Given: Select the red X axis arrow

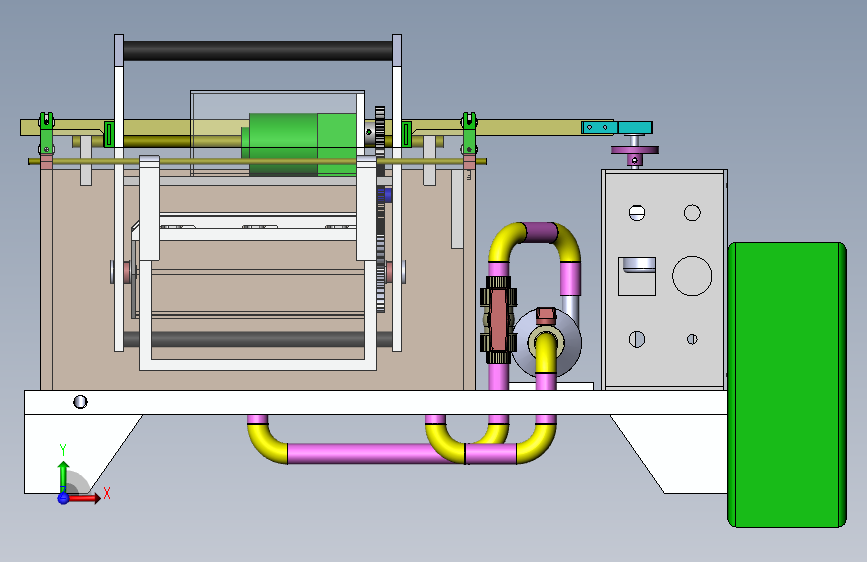Looking at the screenshot, I should pyautogui.click(x=85, y=498).
